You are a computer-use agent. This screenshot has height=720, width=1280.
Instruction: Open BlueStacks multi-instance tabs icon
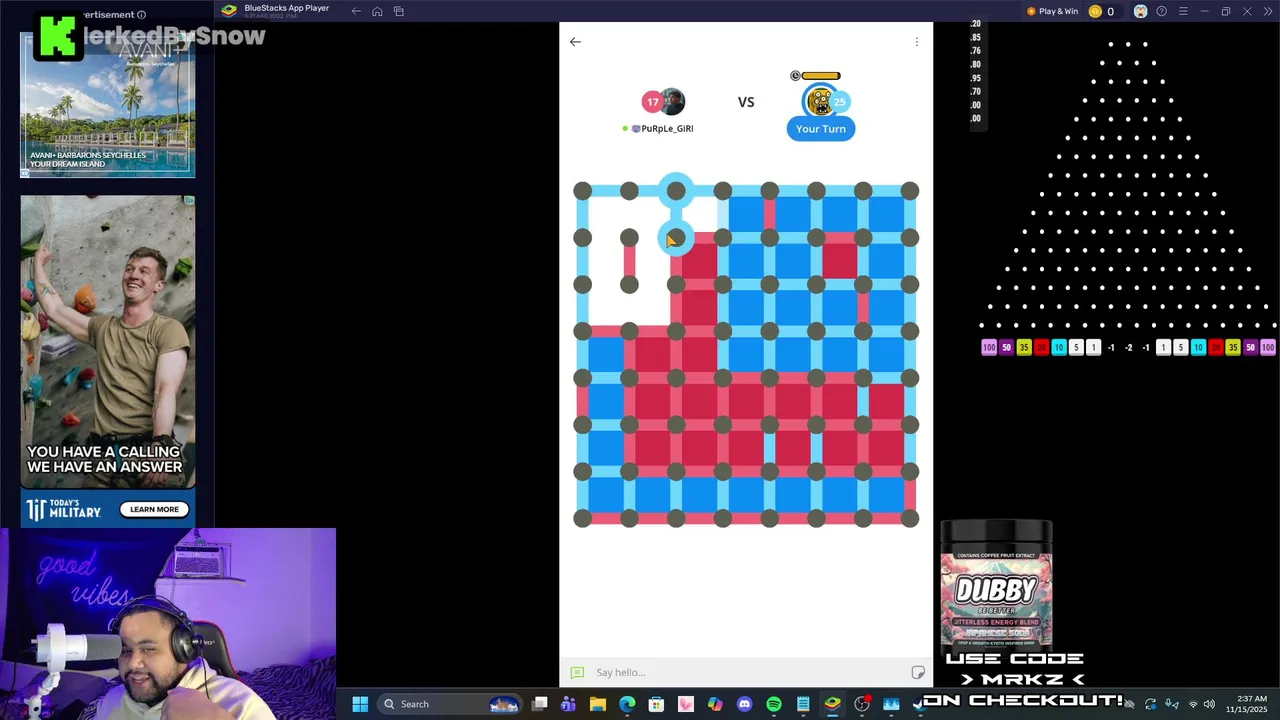coord(398,11)
